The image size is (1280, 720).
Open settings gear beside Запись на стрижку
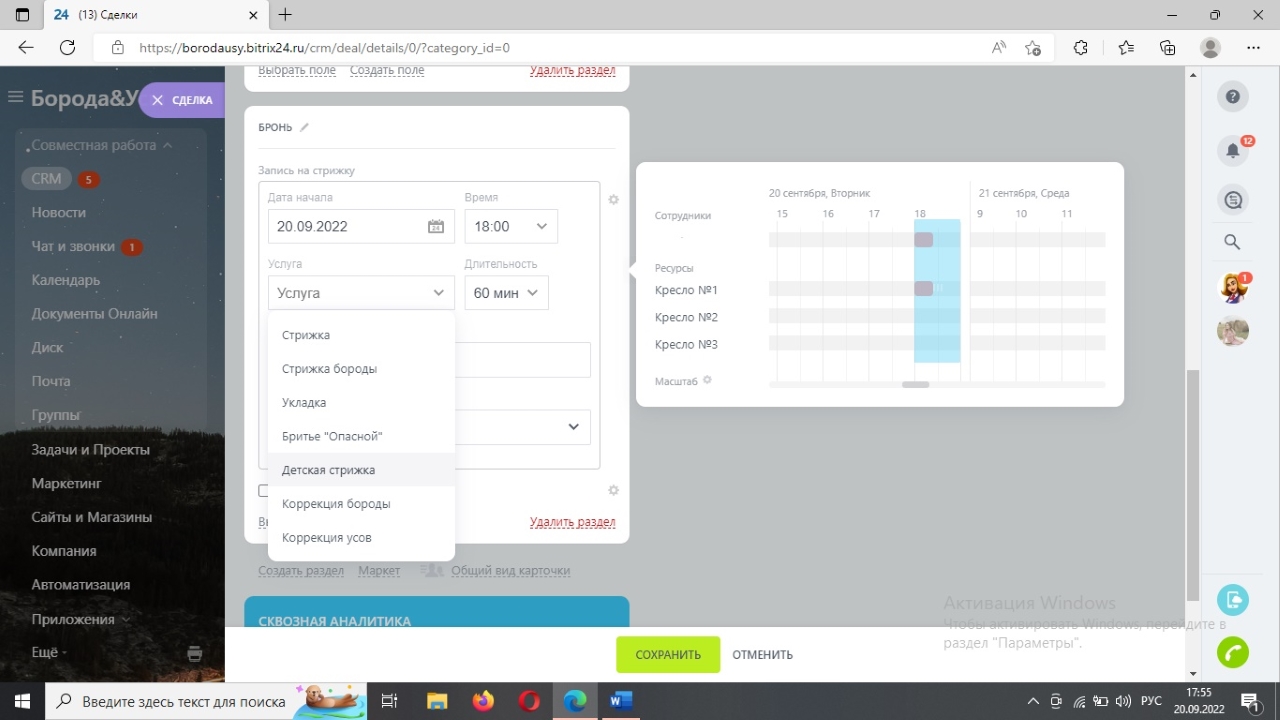click(613, 199)
